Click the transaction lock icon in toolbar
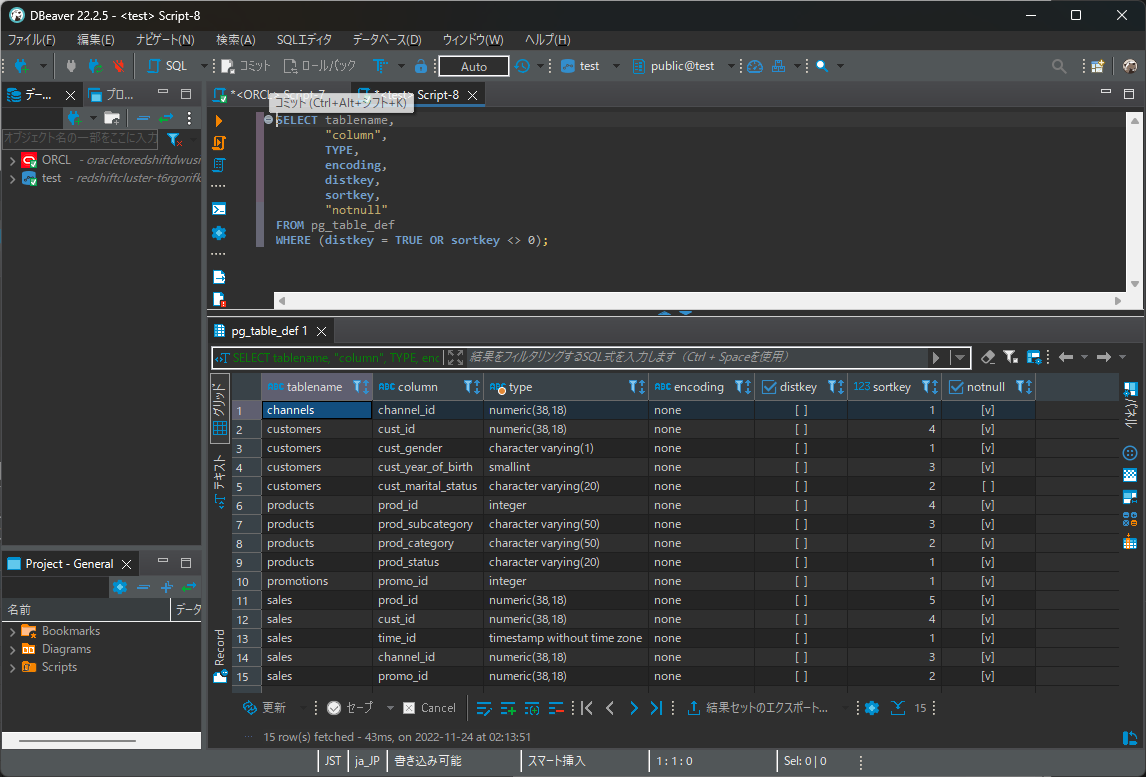This screenshot has height=777, width=1146. click(421, 66)
